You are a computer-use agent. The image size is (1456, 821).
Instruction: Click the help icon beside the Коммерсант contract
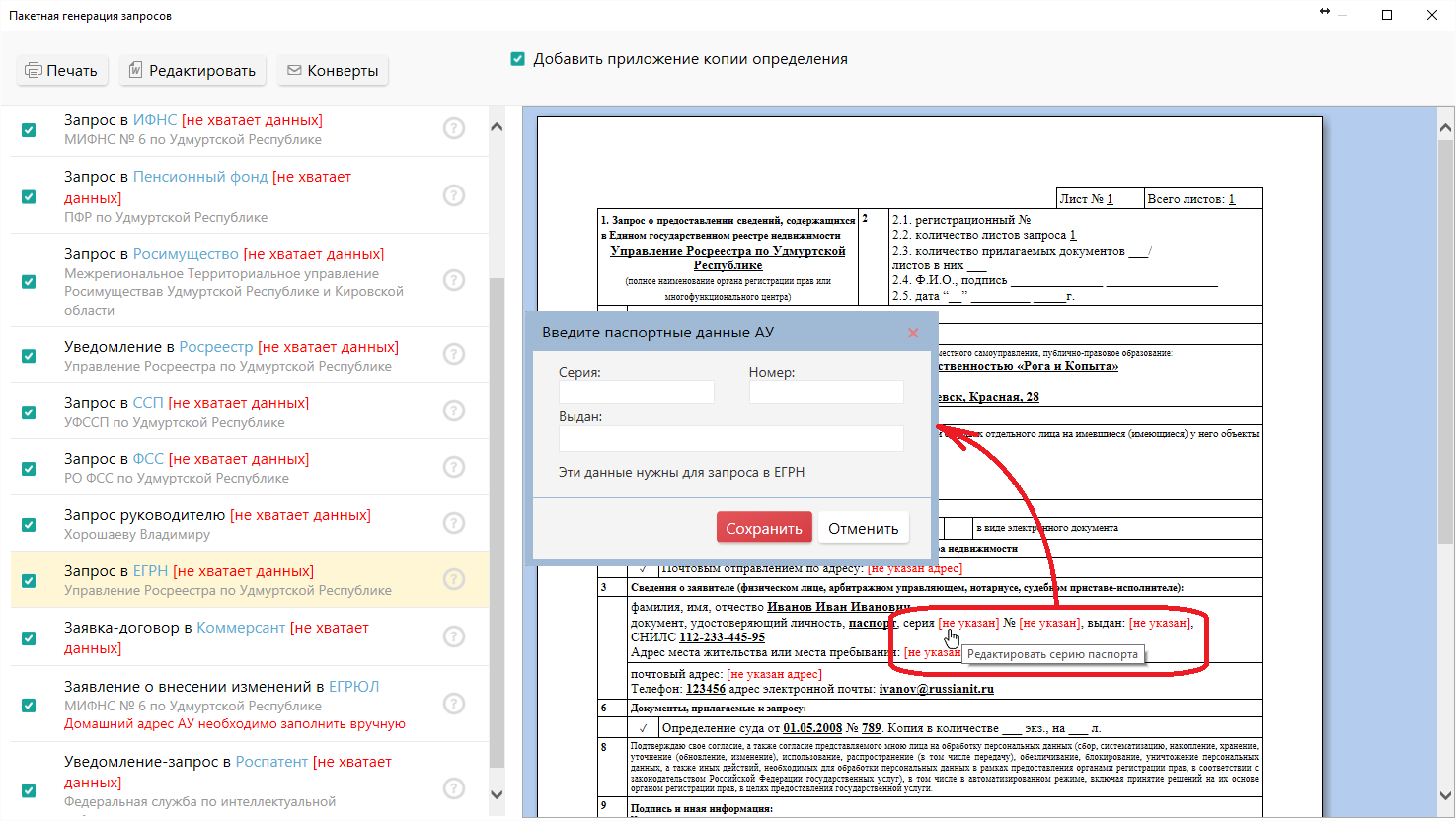(x=453, y=636)
